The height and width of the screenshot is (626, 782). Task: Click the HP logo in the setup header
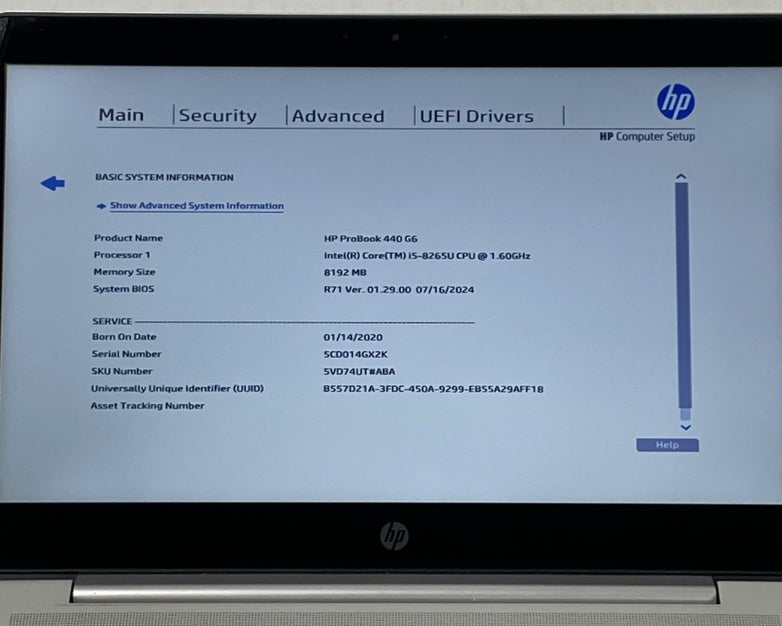[676, 102]
